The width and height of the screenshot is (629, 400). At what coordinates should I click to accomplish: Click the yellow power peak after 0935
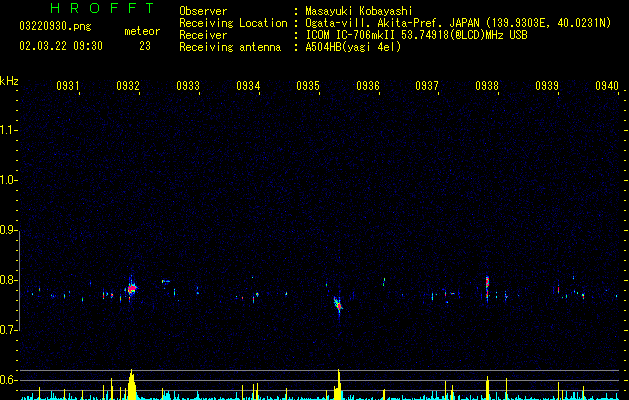click(x=339, y=385)
